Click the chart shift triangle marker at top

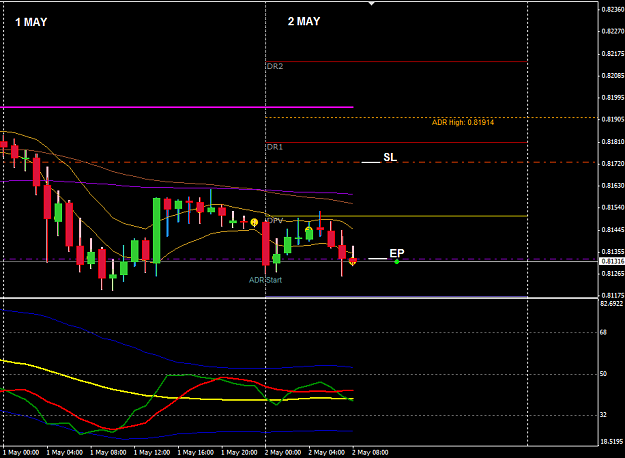371,4
